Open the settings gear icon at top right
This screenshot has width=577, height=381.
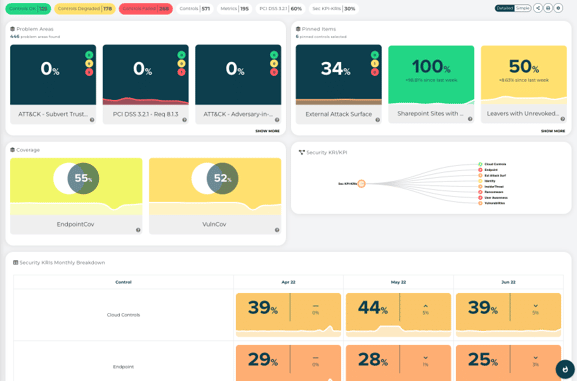[558, 8]
